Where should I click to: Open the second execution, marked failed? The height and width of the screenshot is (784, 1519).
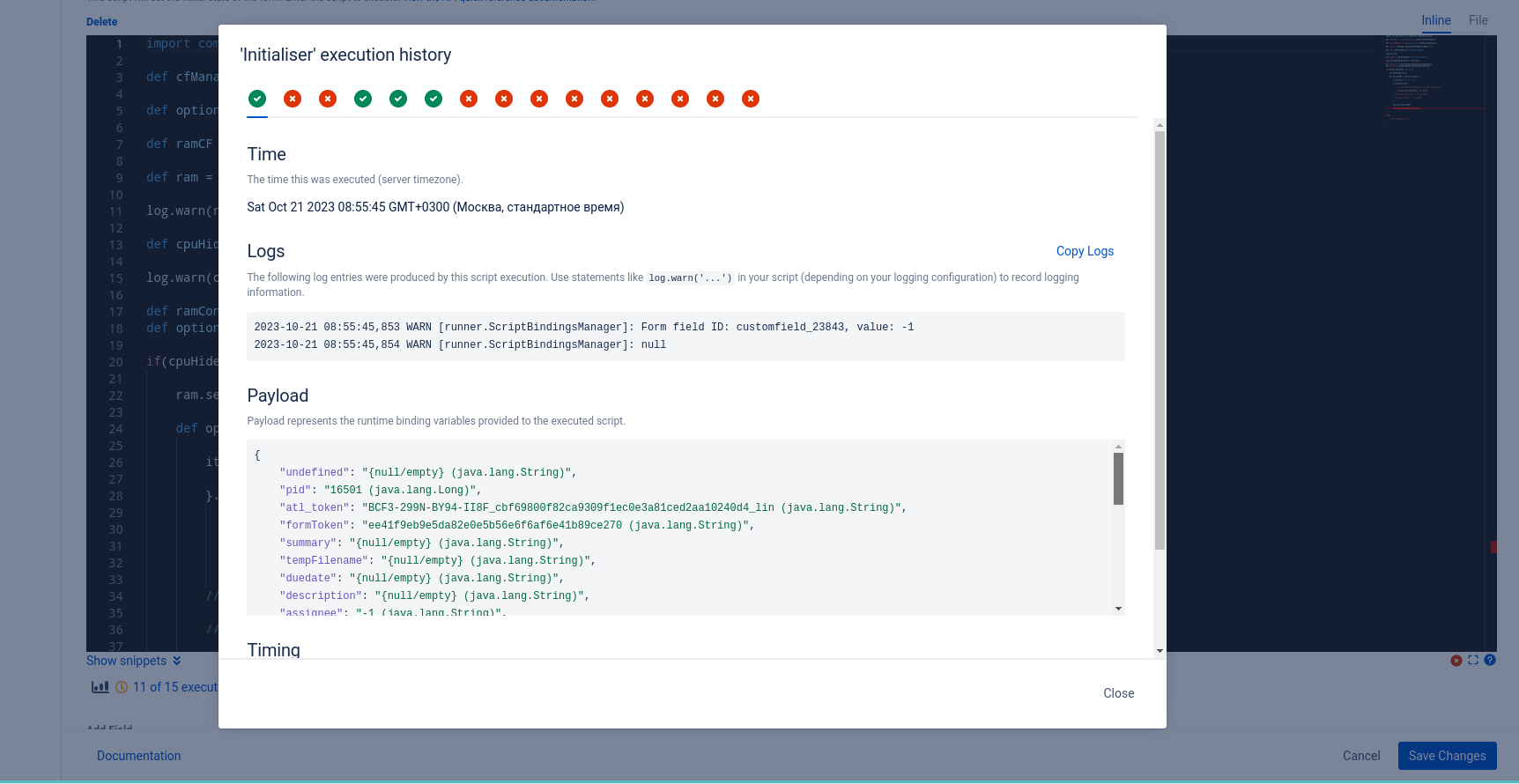(x=293, y=99)
